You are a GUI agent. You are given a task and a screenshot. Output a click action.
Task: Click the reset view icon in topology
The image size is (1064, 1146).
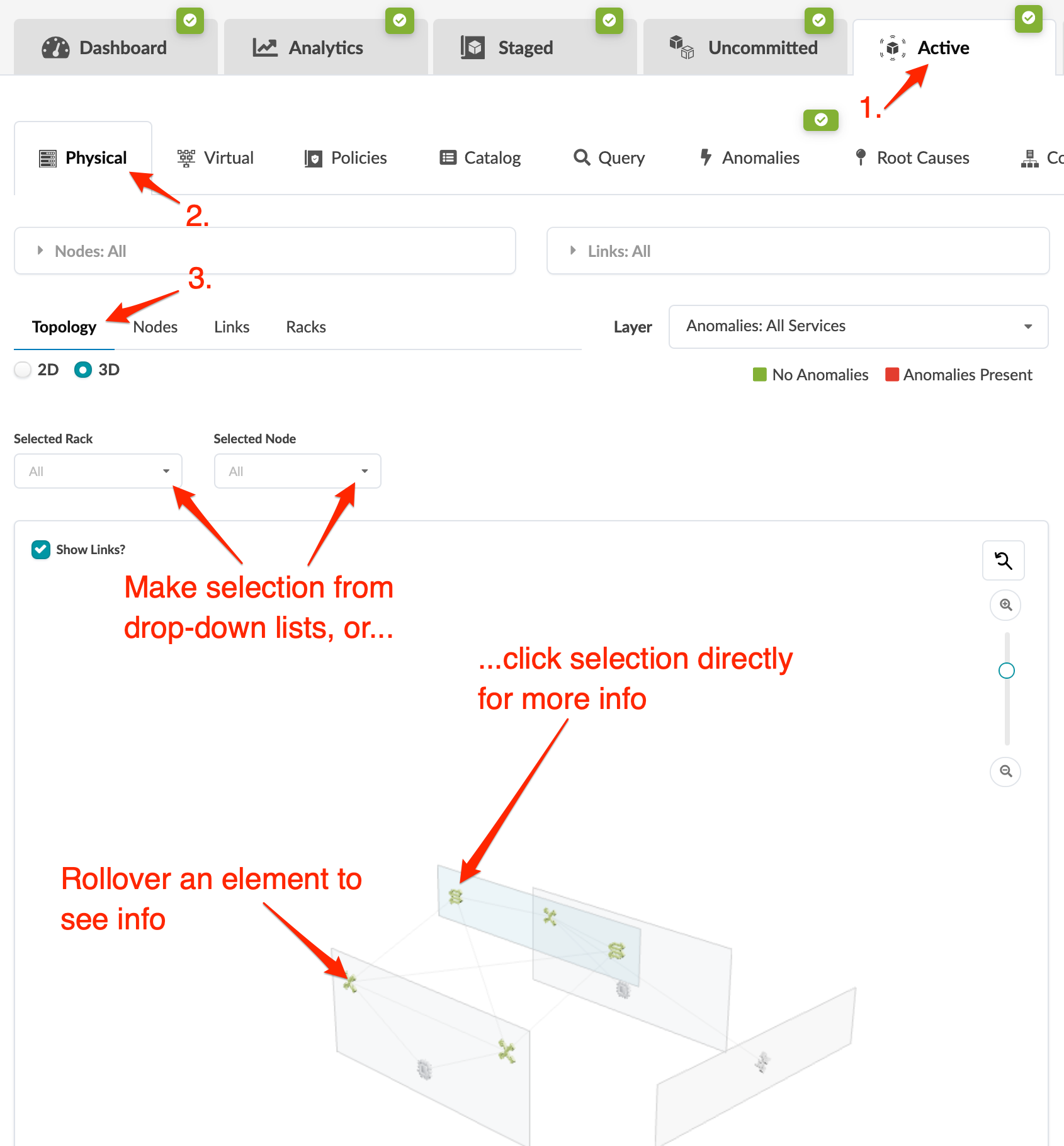[1003, 560]
